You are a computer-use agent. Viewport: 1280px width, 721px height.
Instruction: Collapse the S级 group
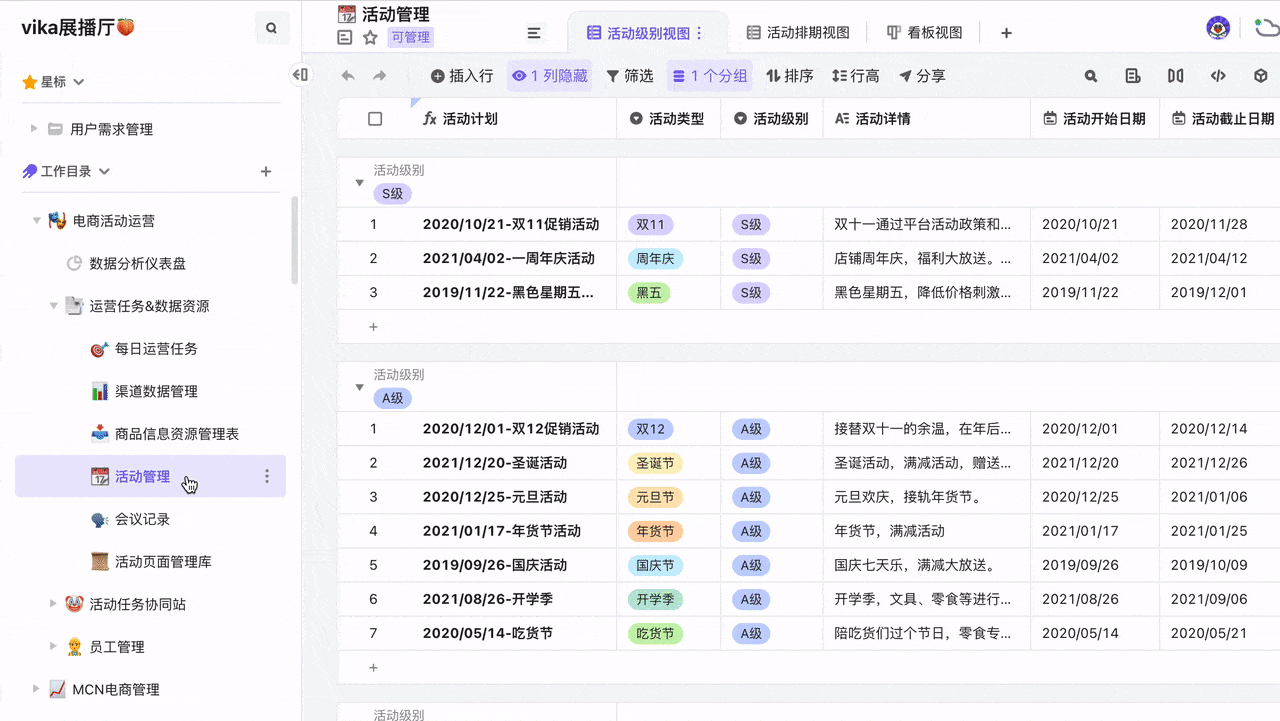pyautogui.click(x=359, y=183)
